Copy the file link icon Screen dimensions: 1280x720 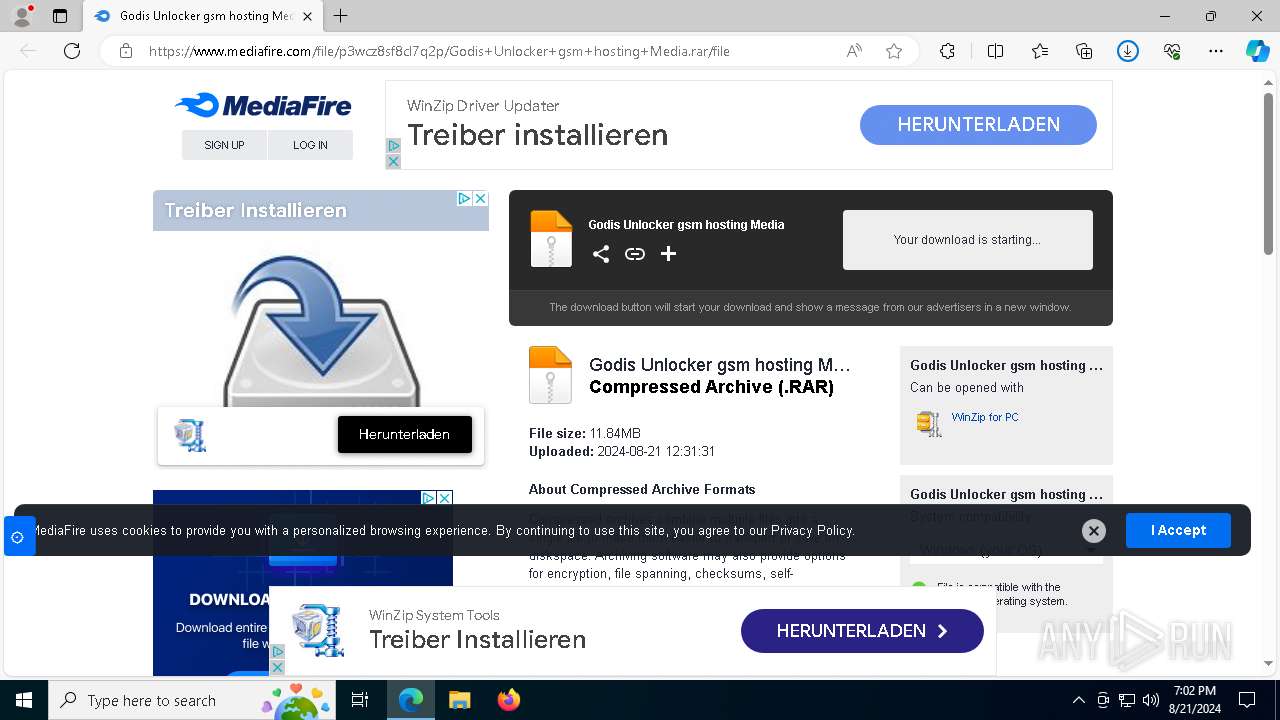click(635, 254)
